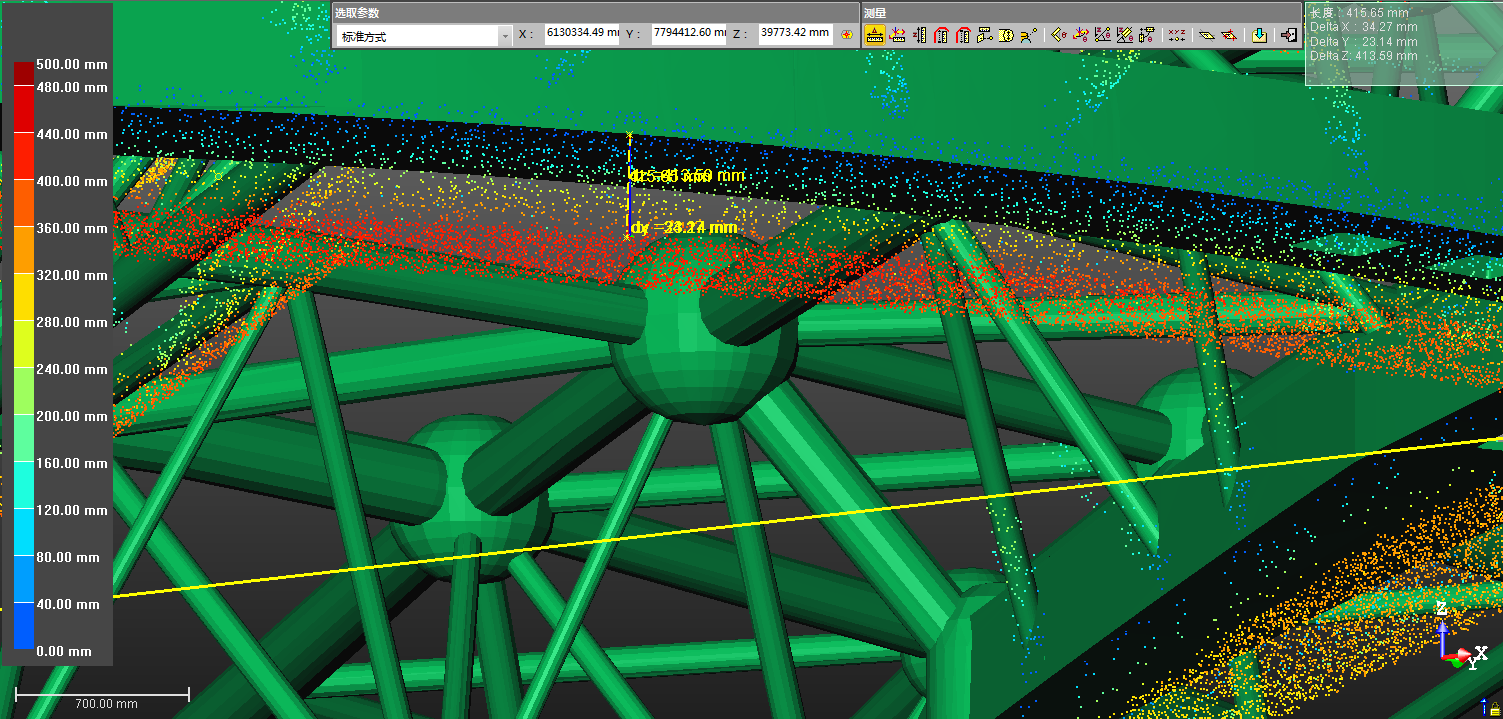The width and height of the screenshot is (1503, 719).
Task: Click the 测量 toolbar title
Action: (x=875, y=13)
